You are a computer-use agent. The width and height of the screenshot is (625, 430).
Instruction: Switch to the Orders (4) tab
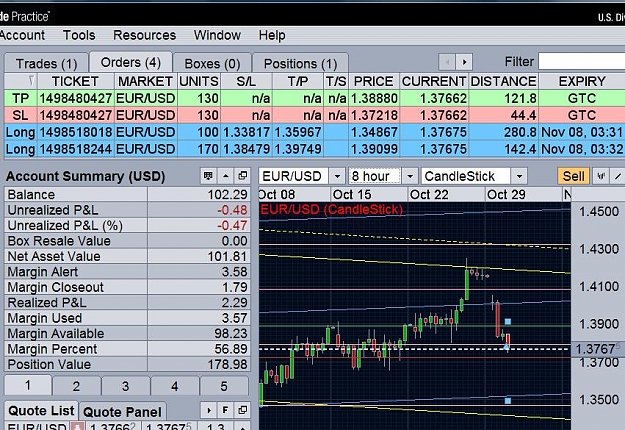click(x=131, y=62)
